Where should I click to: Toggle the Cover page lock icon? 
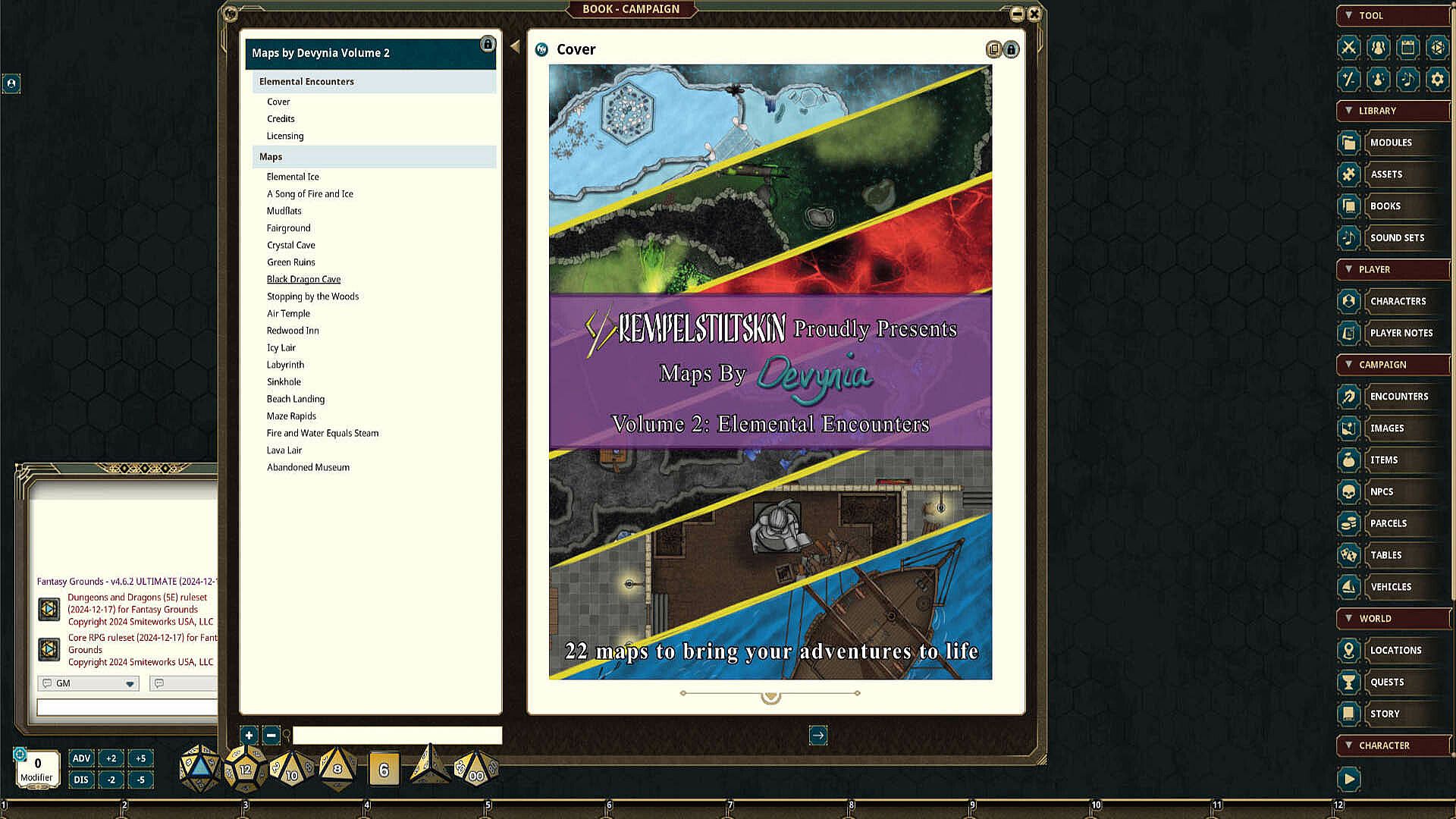1012,49
